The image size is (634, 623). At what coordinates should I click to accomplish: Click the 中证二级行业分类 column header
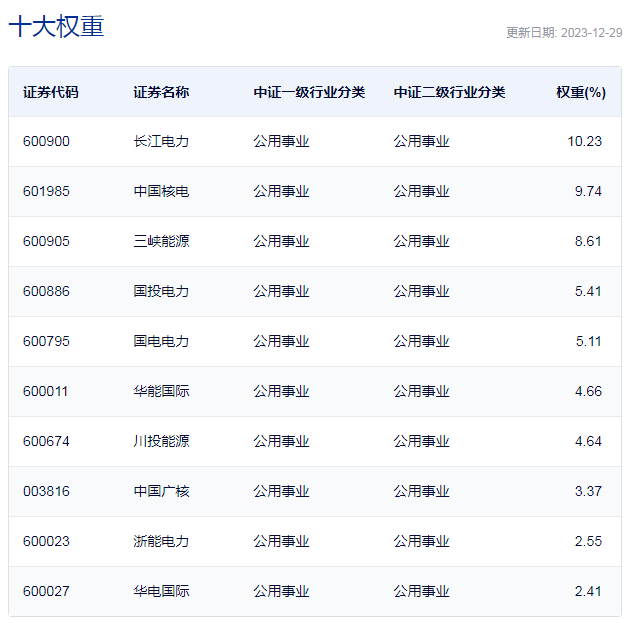[450, 92]
